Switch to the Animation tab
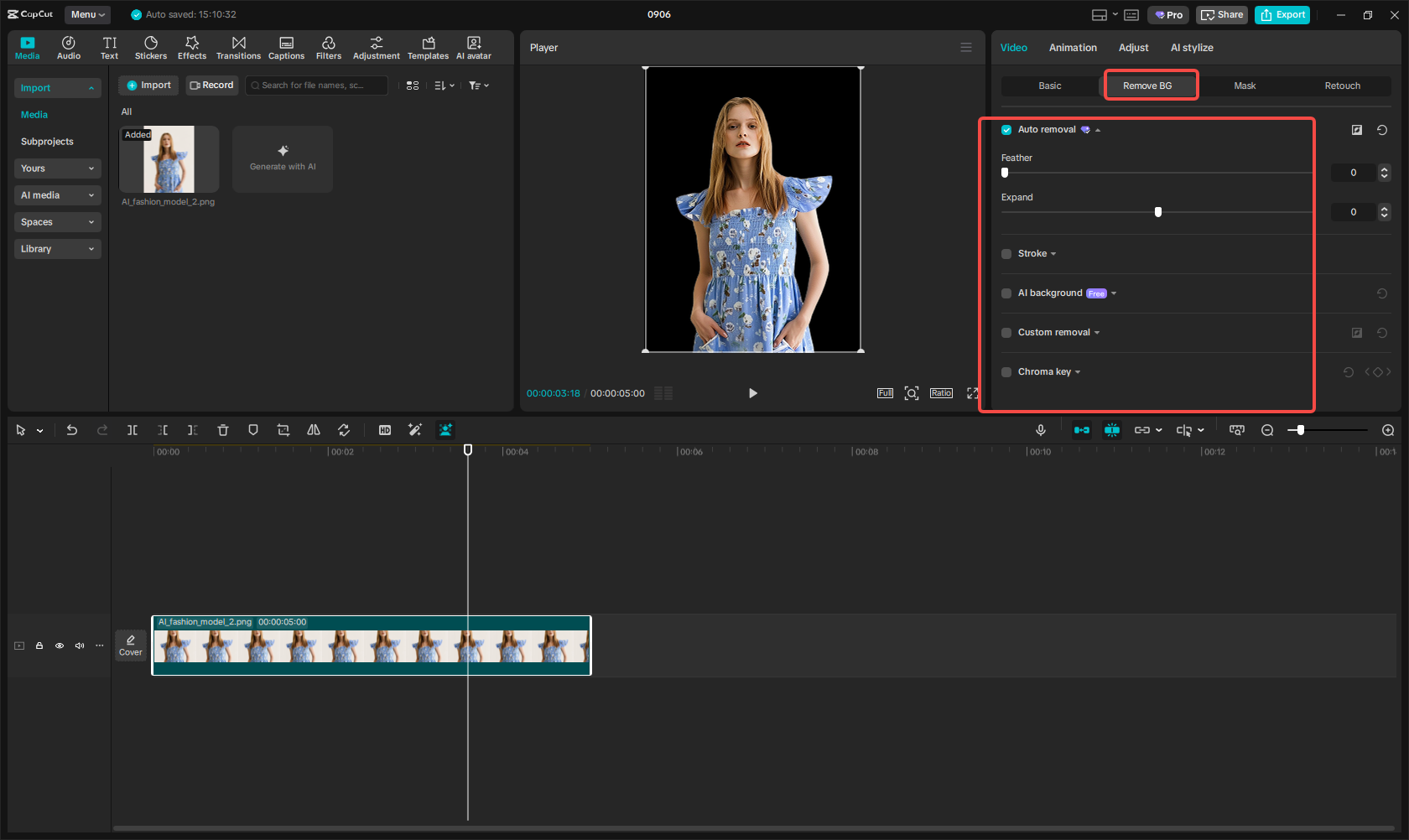This screenshot has width=1409, height=840. 1073,48
